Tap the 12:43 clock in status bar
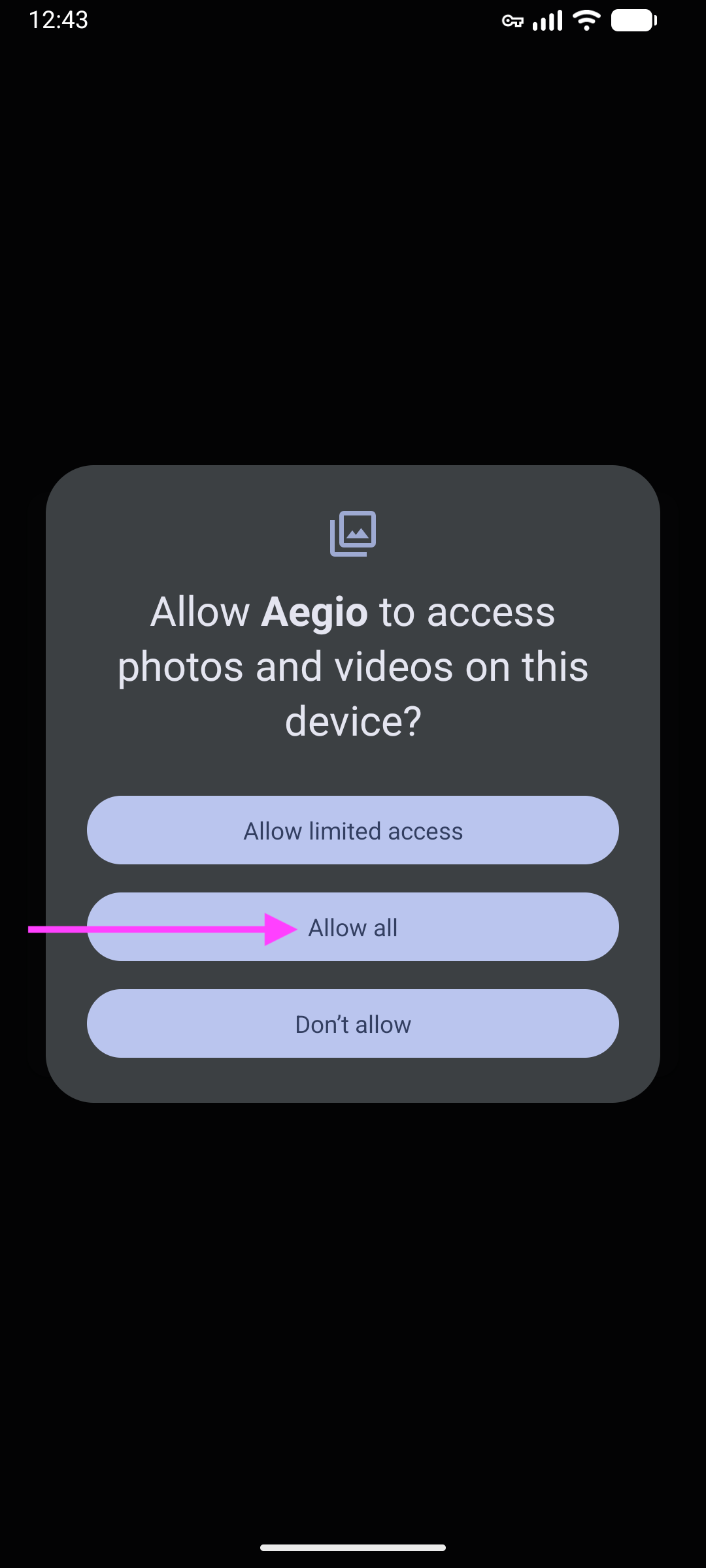The width and height of the screenshot is (706, 1568). [58, 20]
